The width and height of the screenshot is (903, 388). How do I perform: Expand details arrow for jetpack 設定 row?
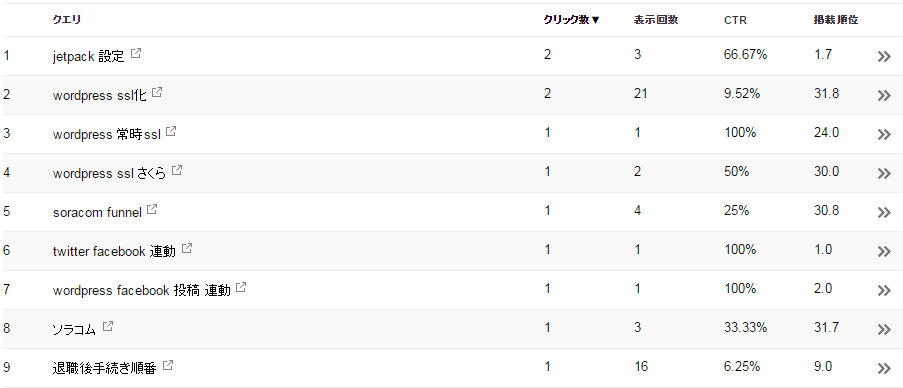(x=884, y=56)
